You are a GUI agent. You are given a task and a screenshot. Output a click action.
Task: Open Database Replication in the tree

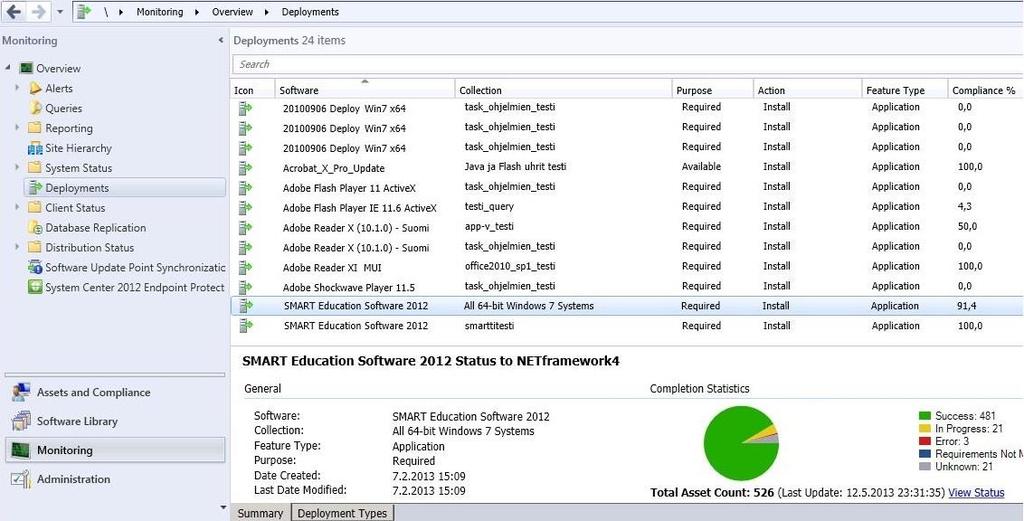95,228
